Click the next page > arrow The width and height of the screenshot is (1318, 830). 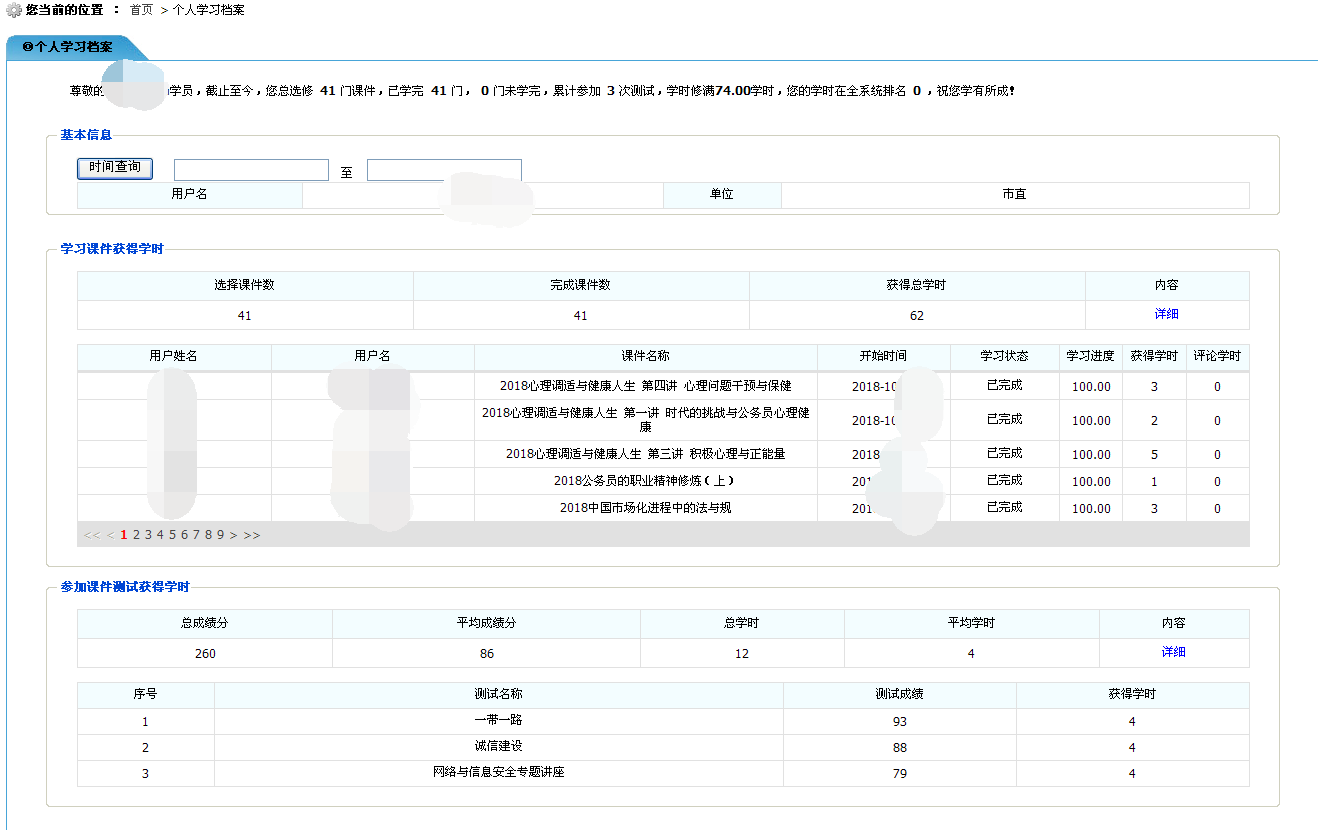click(233, 535)
